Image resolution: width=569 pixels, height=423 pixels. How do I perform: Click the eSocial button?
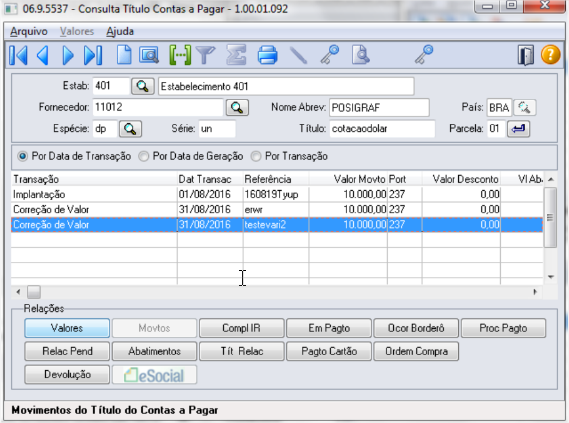click(x=155, y=375)
